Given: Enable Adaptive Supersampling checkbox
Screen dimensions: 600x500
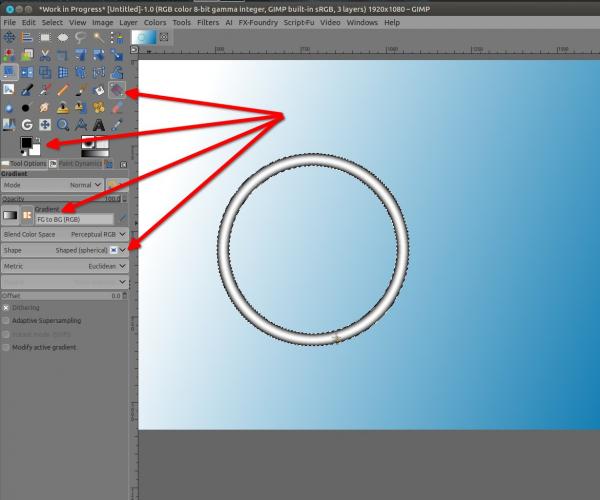Looking at the screenshot, I should (6, 321).
